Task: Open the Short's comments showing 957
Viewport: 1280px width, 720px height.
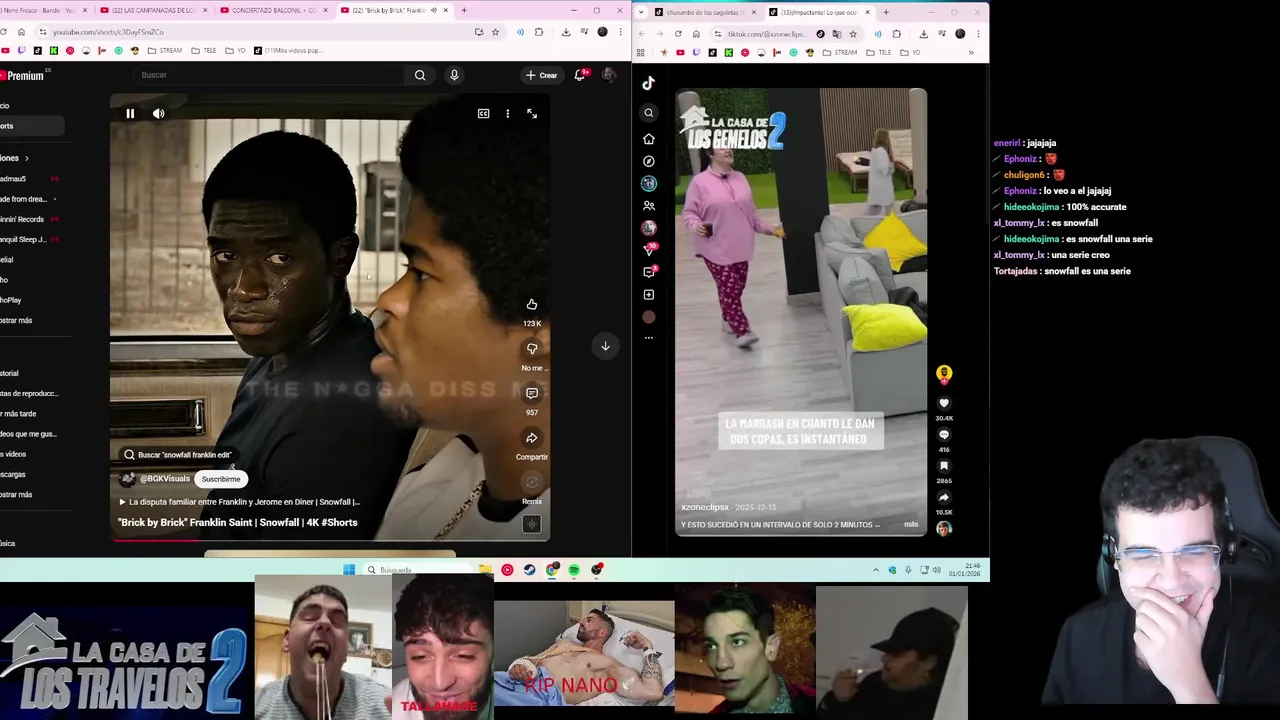Action: tap(532, 393)
